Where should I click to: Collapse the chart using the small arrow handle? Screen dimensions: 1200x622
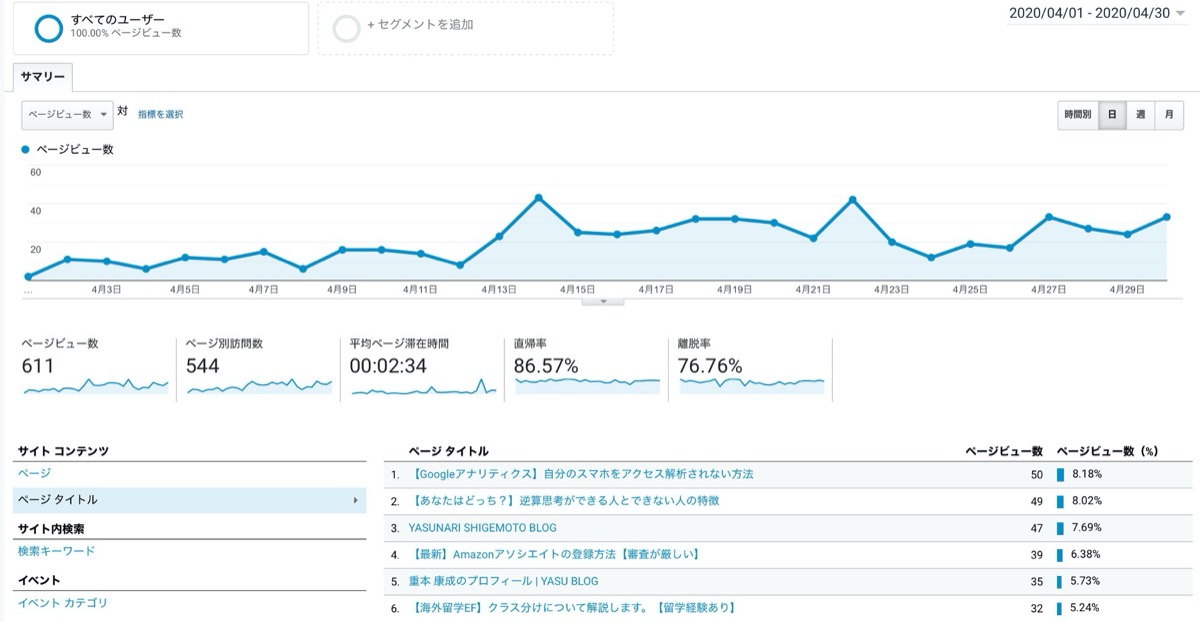[603, 300]
